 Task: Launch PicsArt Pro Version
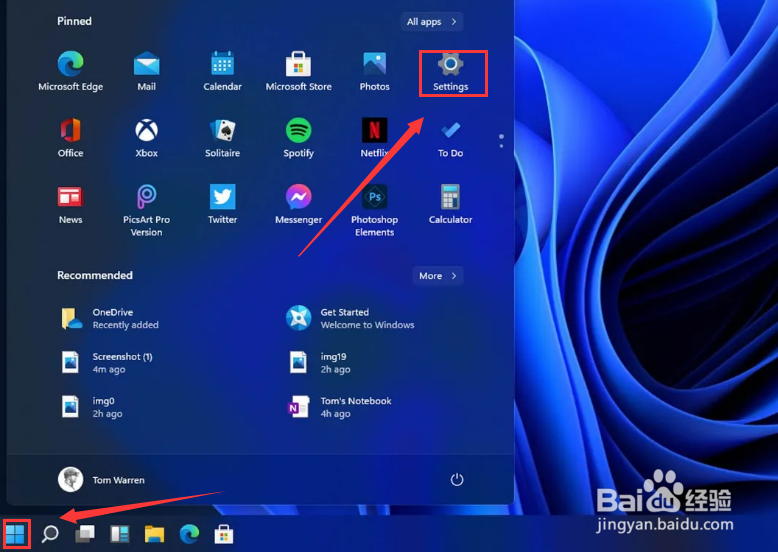point(146,210)
